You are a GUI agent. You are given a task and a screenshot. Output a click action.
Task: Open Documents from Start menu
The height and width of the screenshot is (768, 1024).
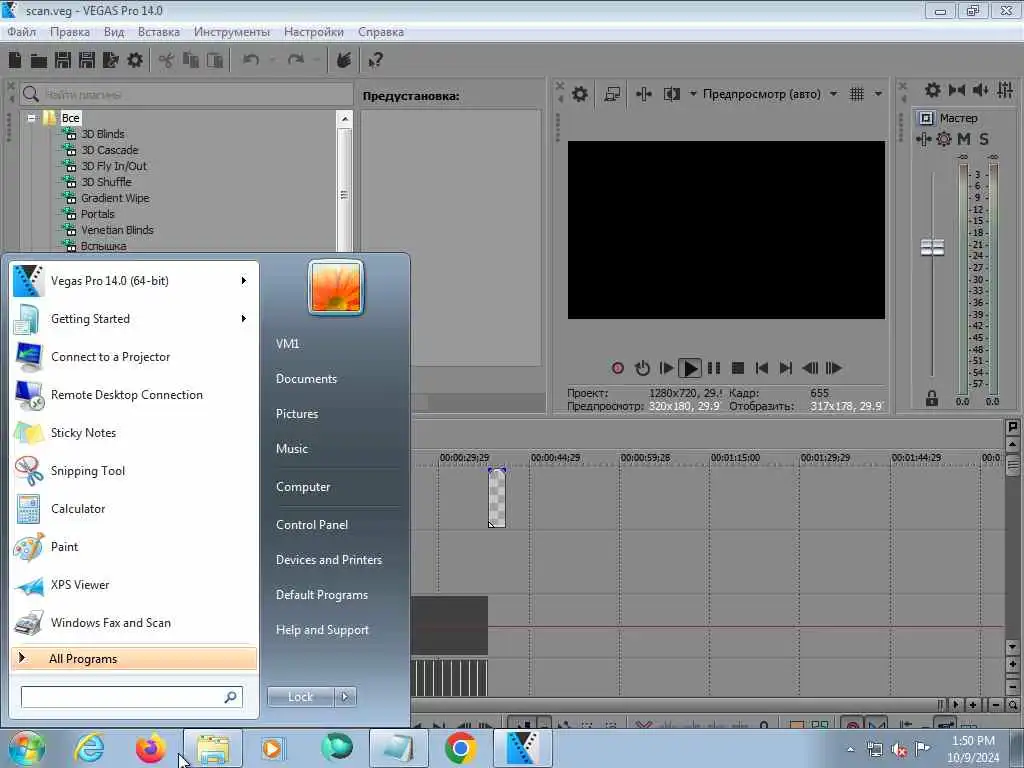(306, 379)
